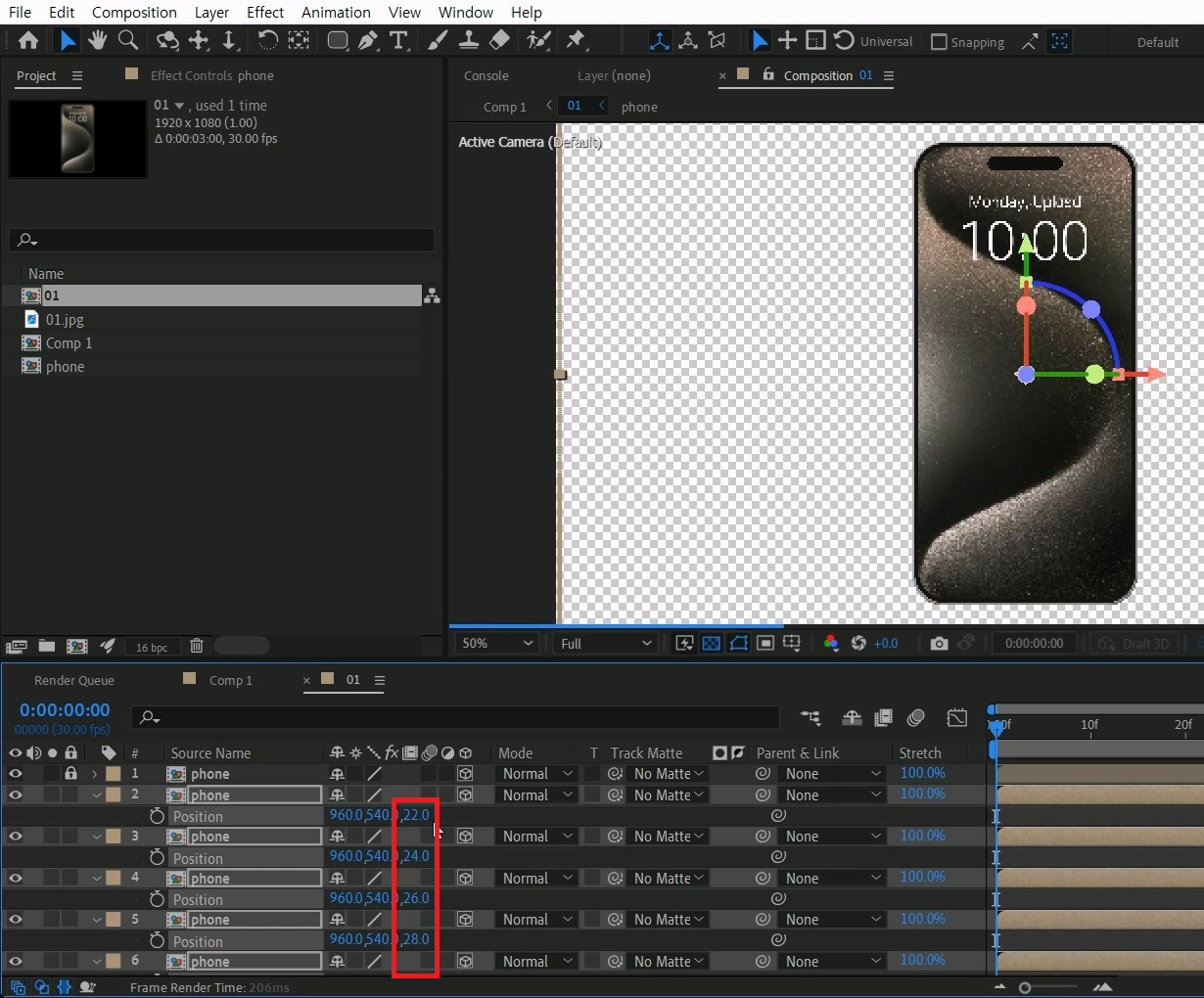Switch to Comp 1 timeline tab
Image resolution: width=1204 pixels, height=998 pixels.
pos(230,680)
